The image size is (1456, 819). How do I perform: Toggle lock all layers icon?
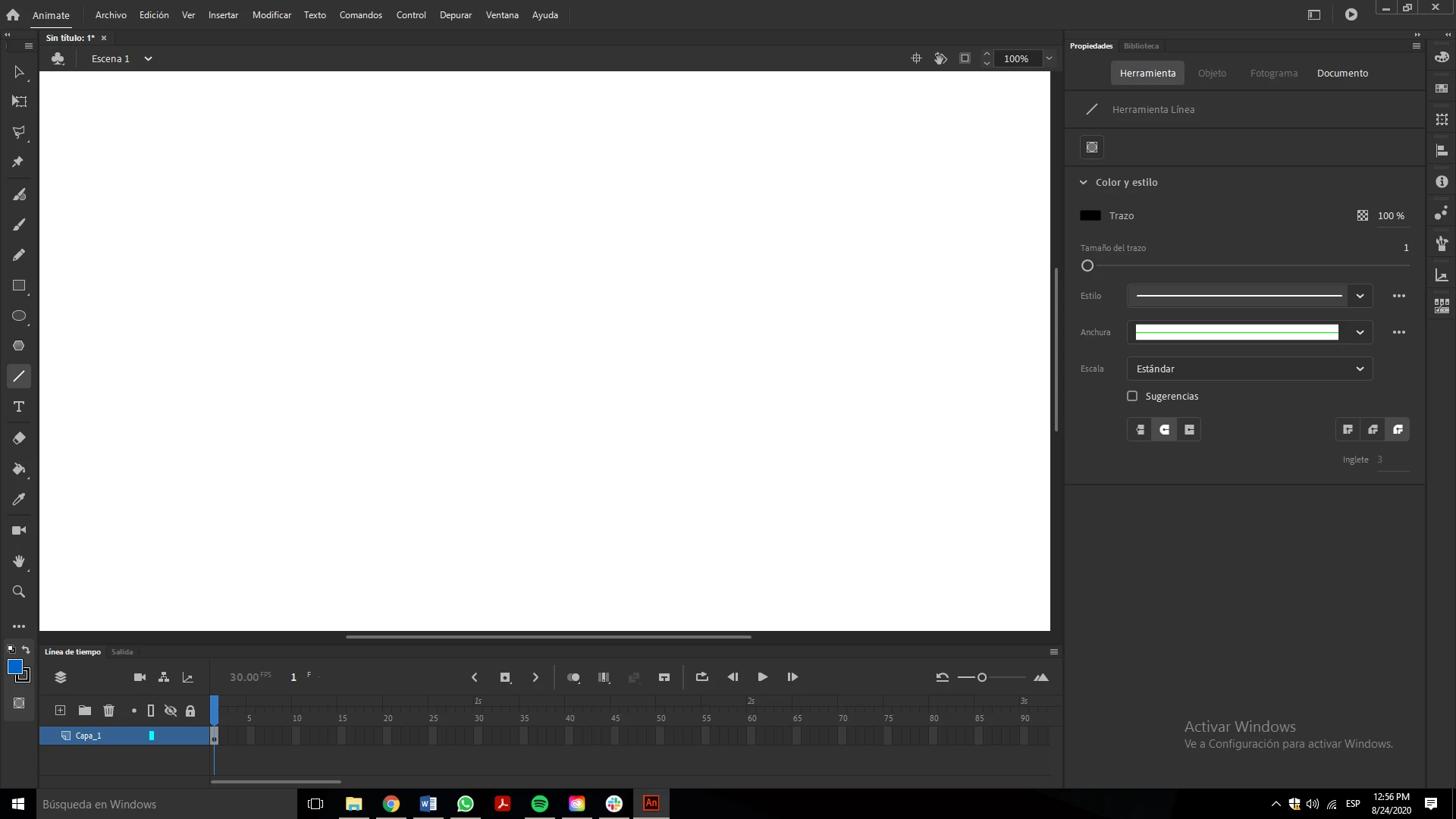[190, 711]
